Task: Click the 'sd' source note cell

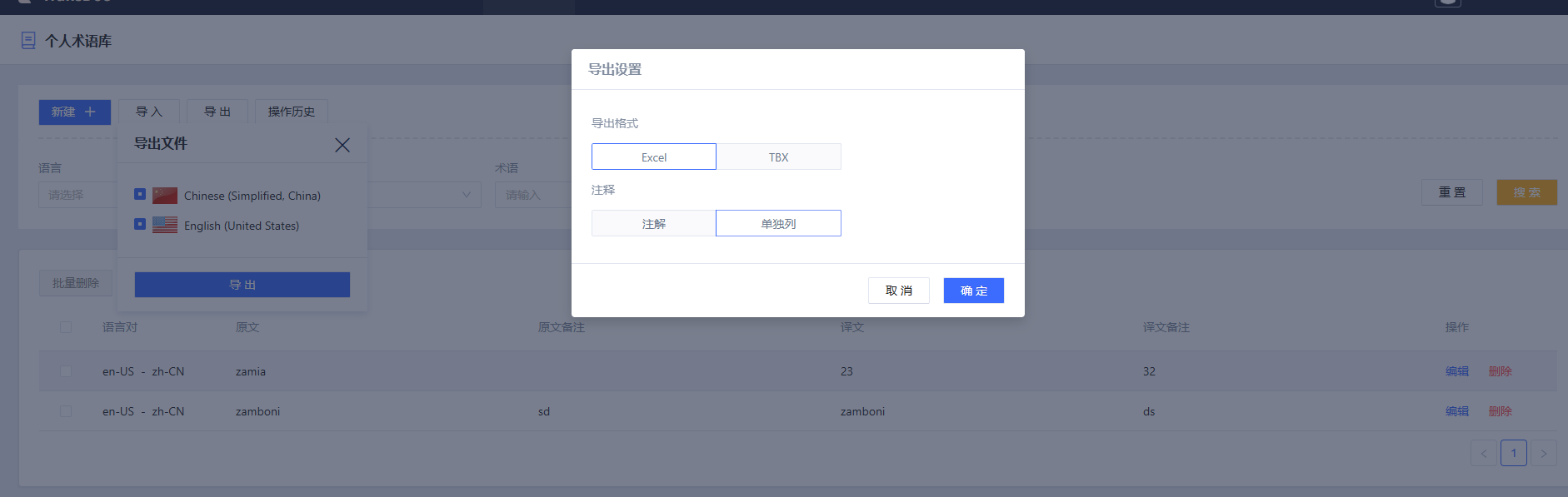Action: coord(544,411)
